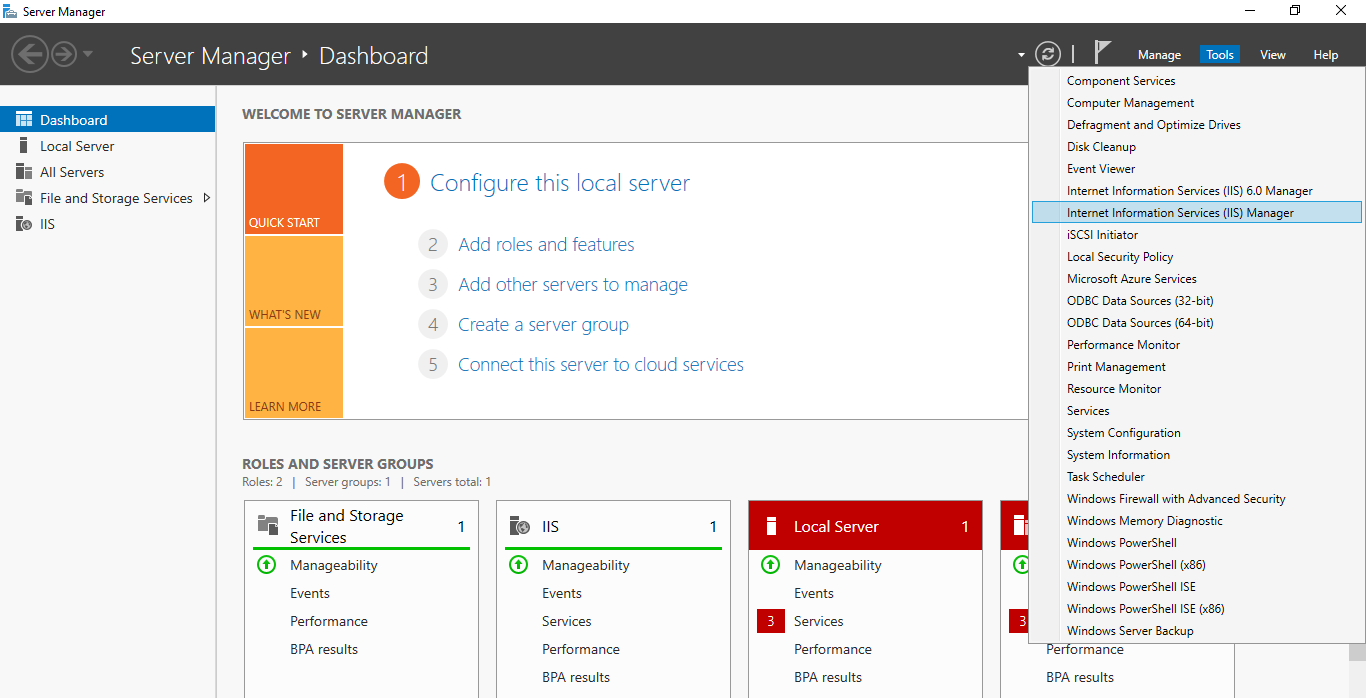
Task: Open dropdown arrow left of refresh icon
Action: (x=1021, y=55)
